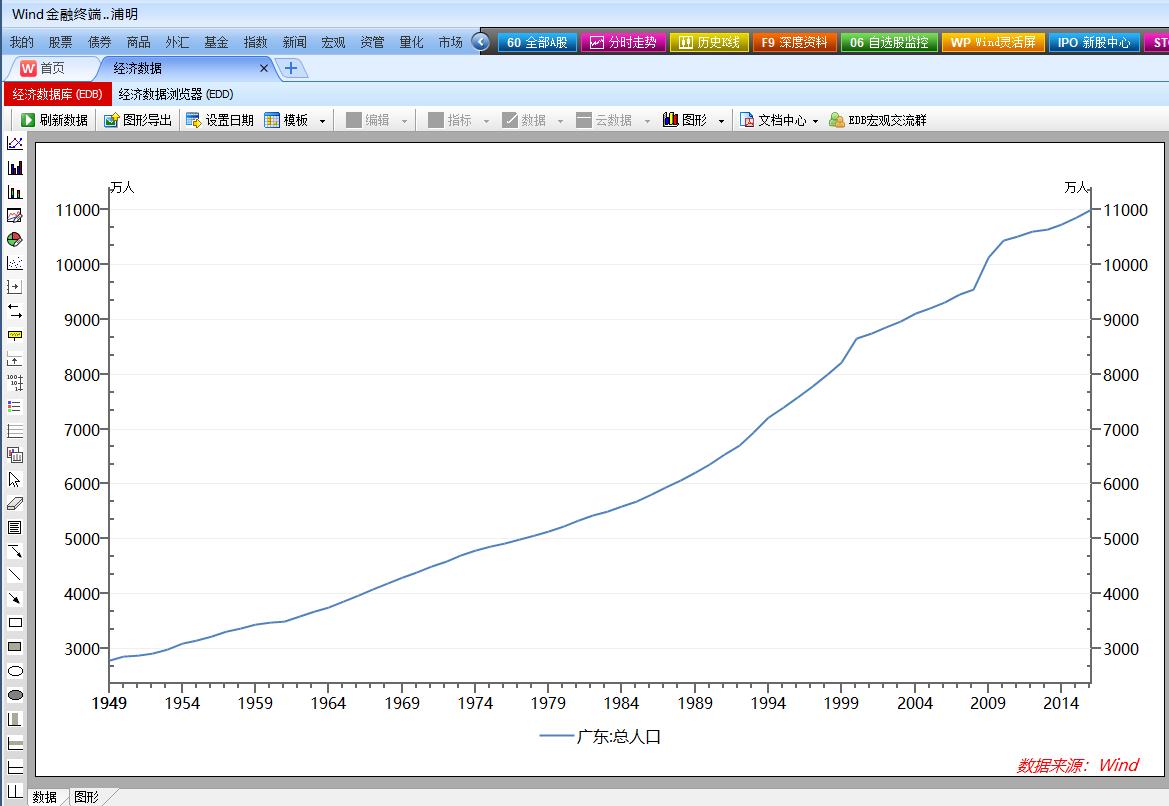
Task: Select the line chart icon in sidebar
Action: (x=15, y=144)
